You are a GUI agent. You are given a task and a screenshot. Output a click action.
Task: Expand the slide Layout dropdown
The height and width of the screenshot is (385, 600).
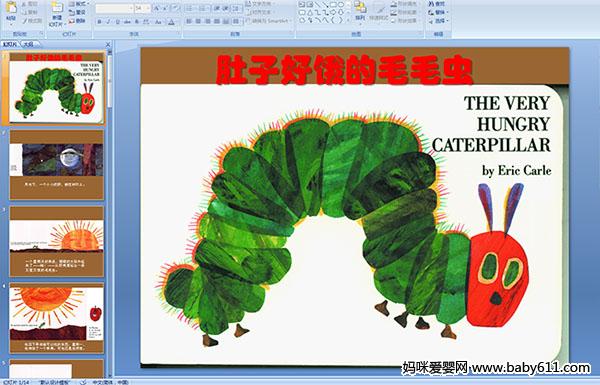coord(79,4)
